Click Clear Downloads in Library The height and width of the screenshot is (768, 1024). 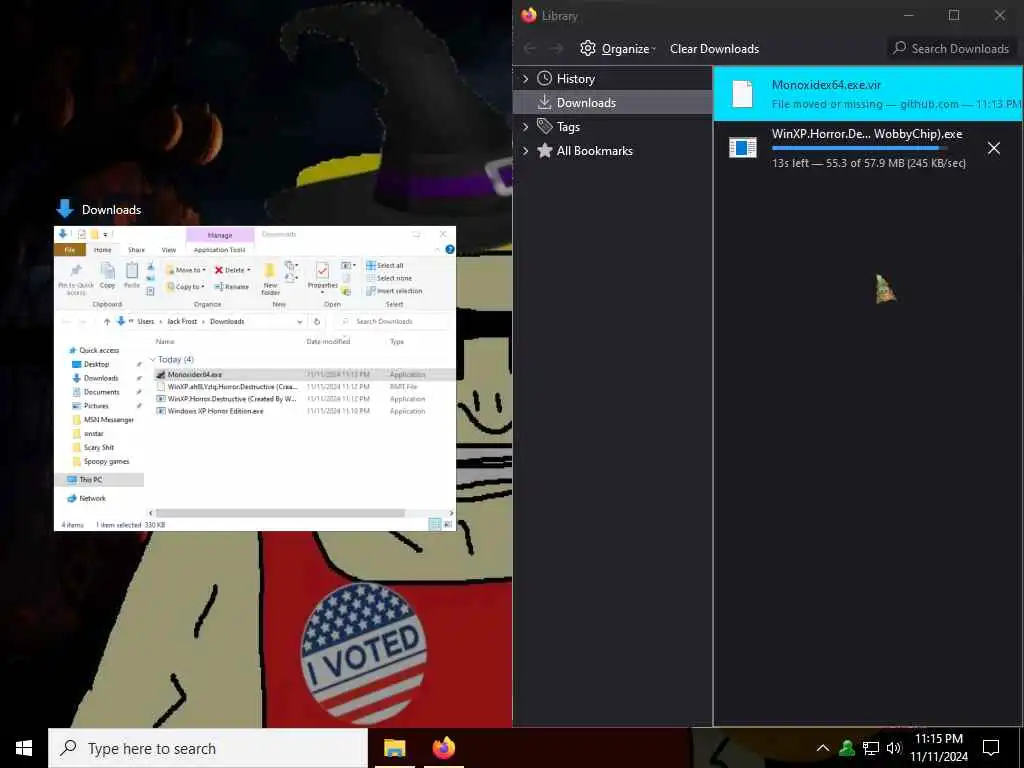[714, 49]
